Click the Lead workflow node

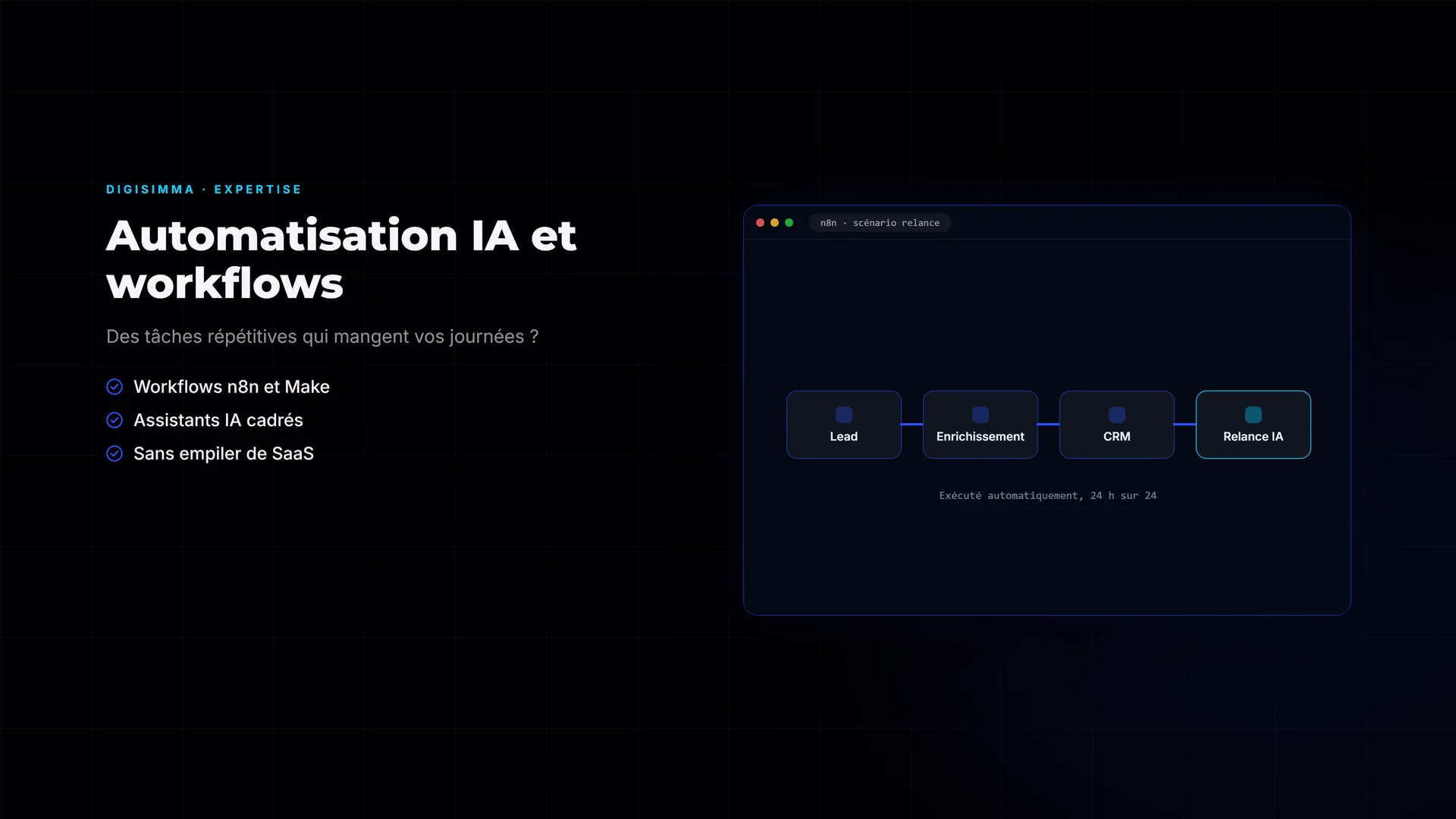(x=843, y=425)
